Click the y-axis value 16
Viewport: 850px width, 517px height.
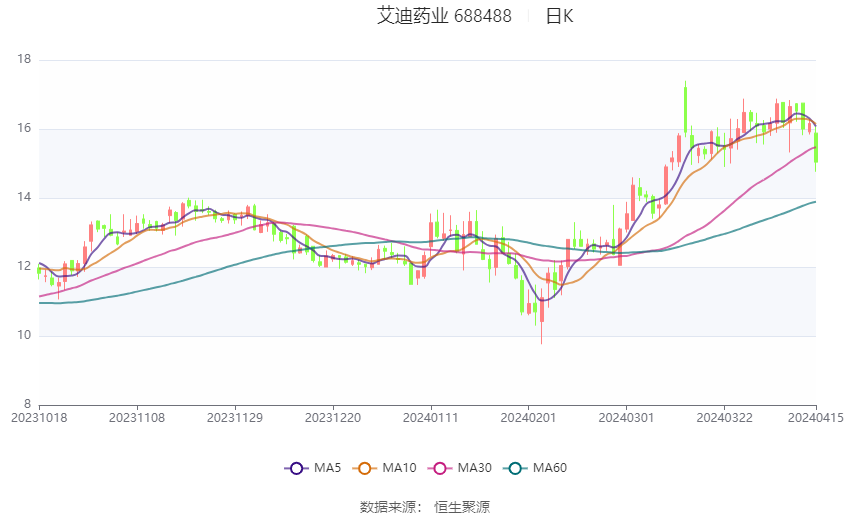pos(24,128)
